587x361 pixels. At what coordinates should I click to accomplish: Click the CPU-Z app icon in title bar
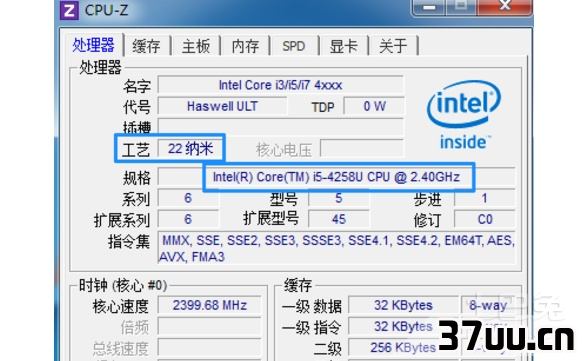(x=69, y=10)
